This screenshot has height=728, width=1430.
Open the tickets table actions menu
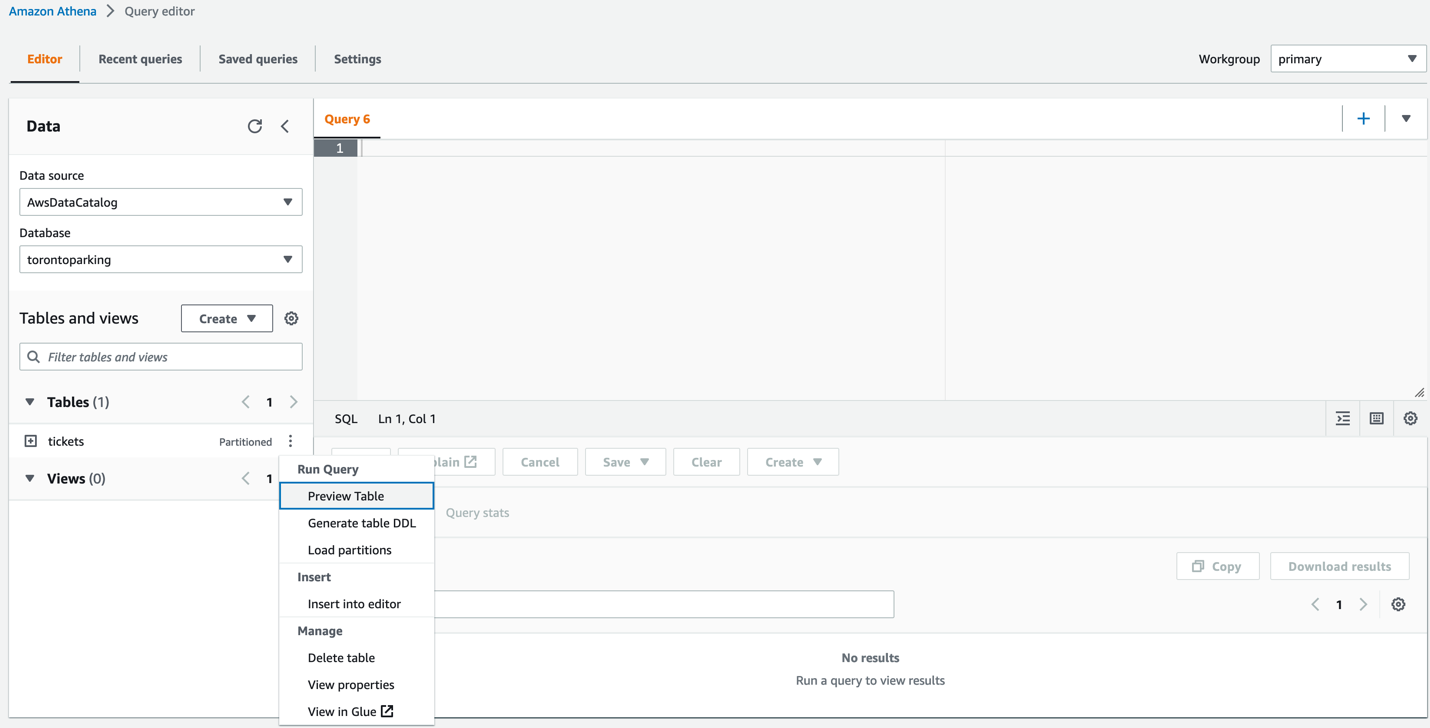pyautogui.click(x=291, y=441)
